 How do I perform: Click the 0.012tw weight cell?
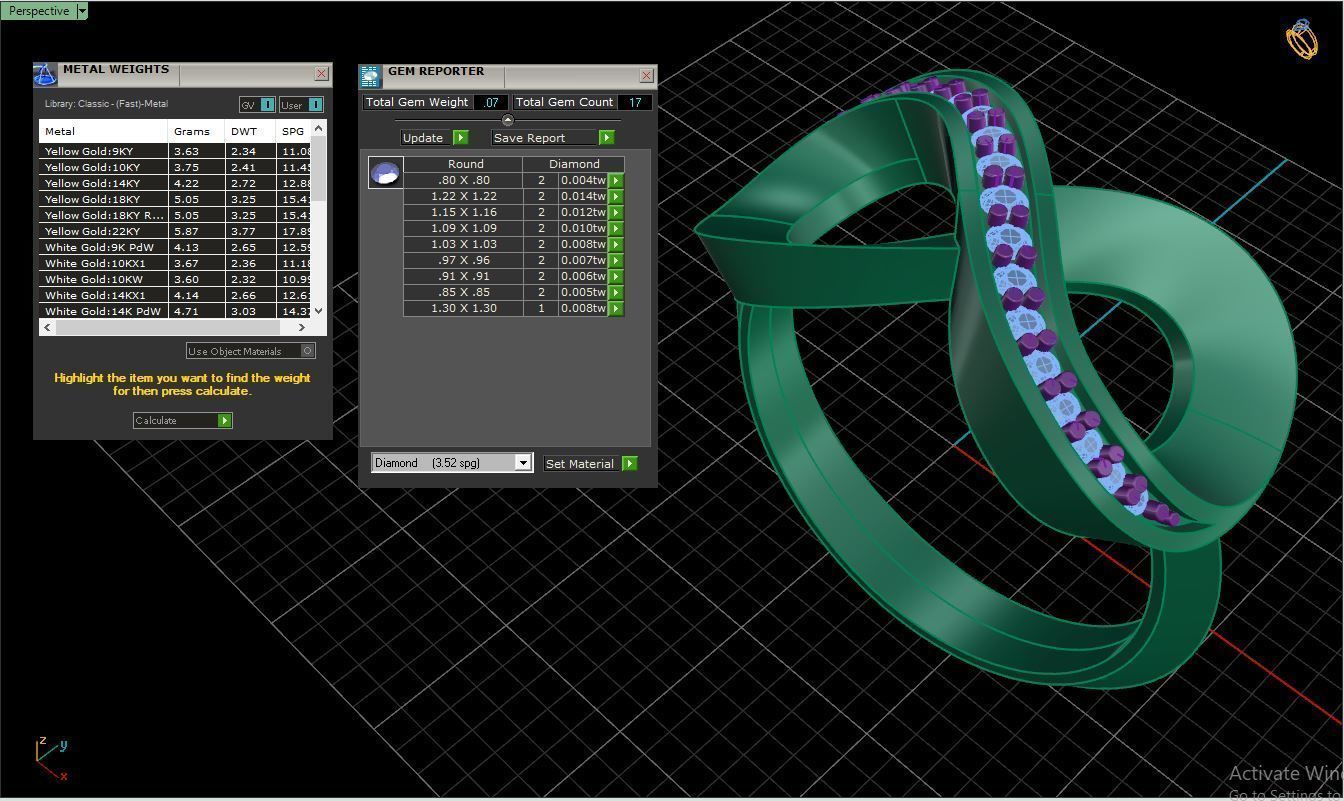pyautogui.click(x=583, y=212)
